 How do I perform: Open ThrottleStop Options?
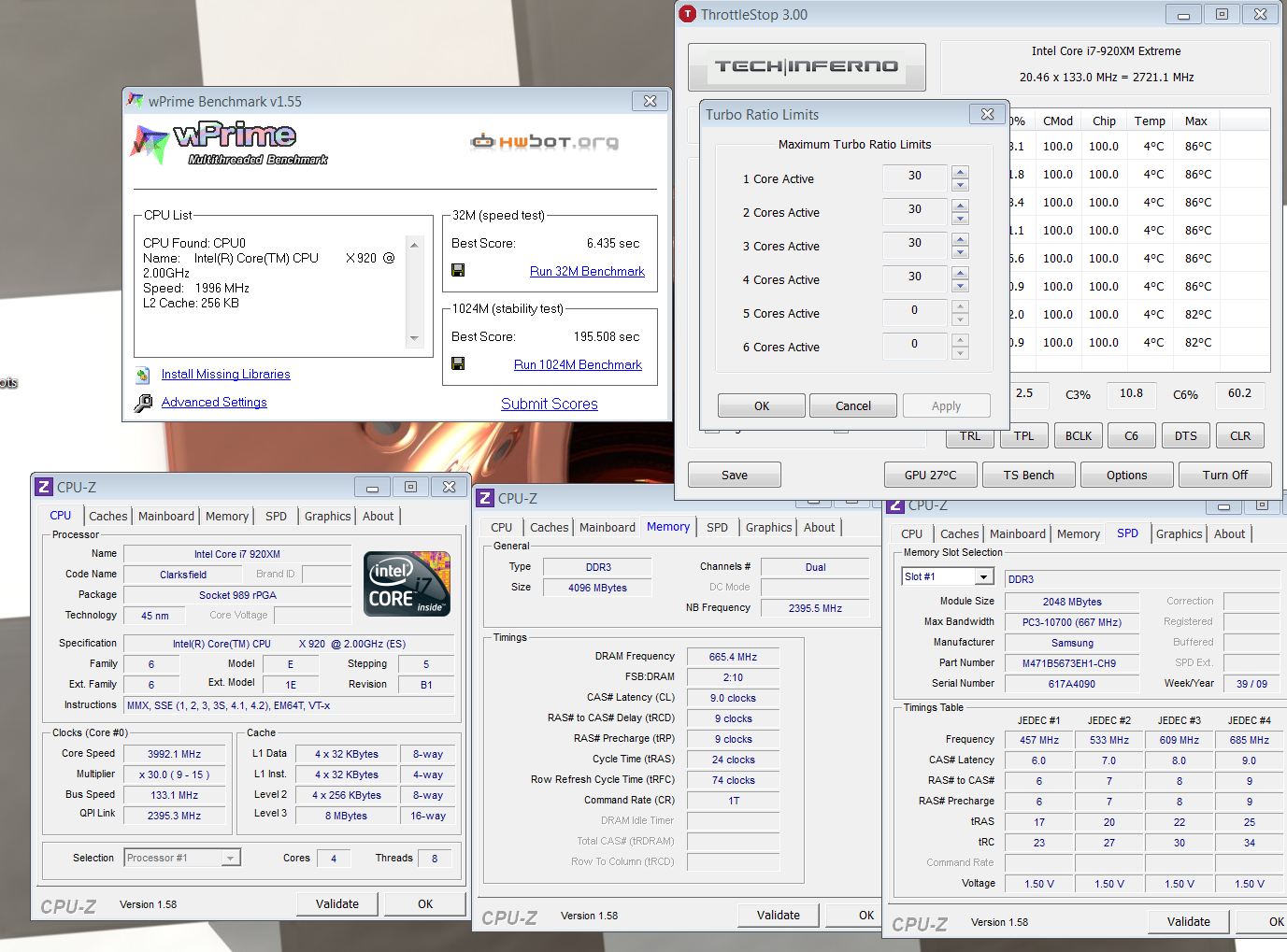pyautogui.click(x=1127, y=475)
